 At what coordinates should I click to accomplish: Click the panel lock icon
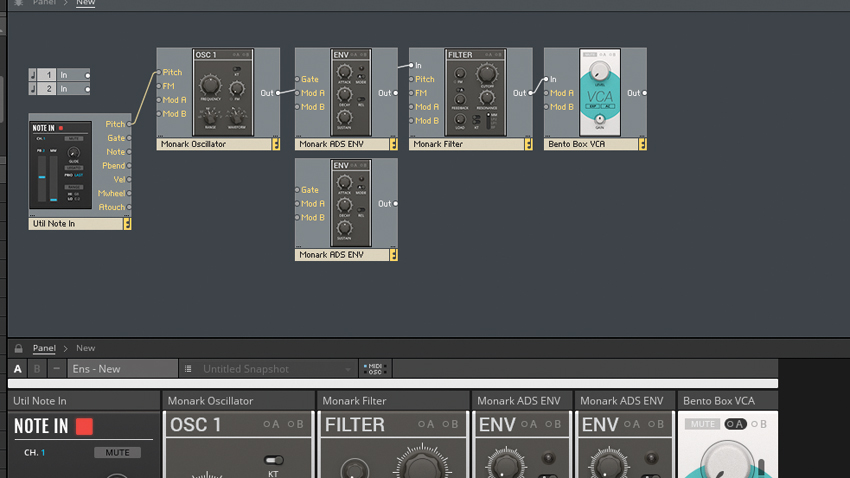coord(18,348)
